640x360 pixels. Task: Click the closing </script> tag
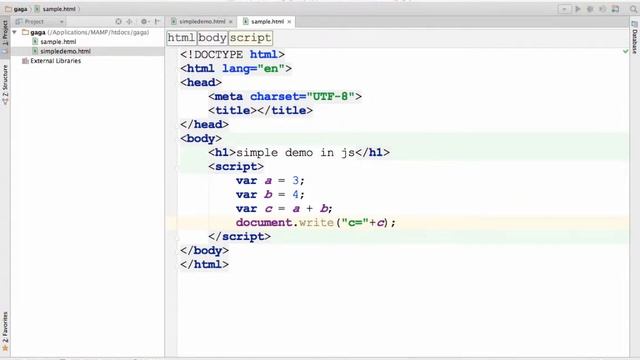[x=239, y=237]
